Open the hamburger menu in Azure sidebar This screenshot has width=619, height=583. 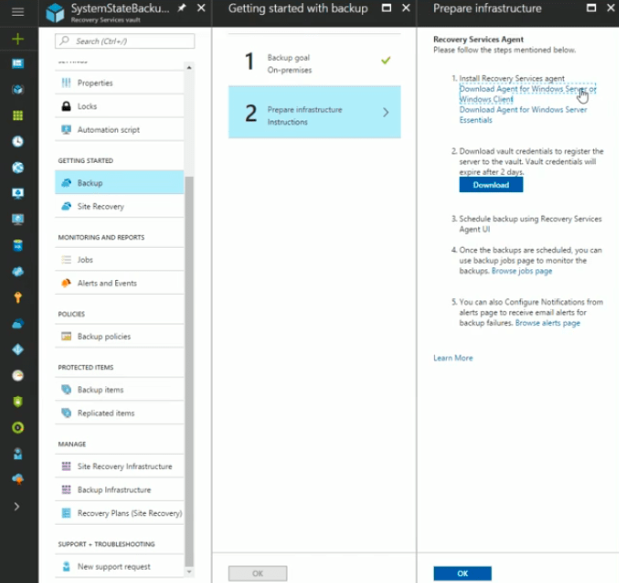(18, 12)
